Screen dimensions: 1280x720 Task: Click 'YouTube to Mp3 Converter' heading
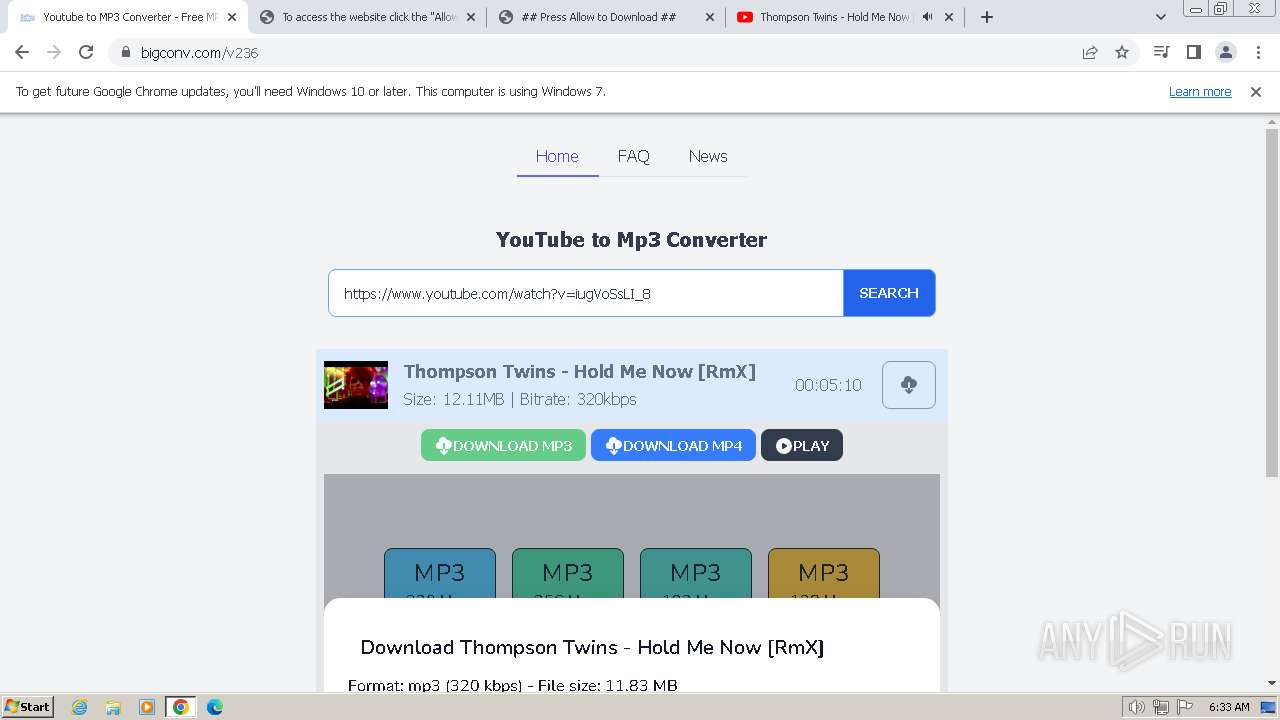pyautogui.click(x=632, y=239)
